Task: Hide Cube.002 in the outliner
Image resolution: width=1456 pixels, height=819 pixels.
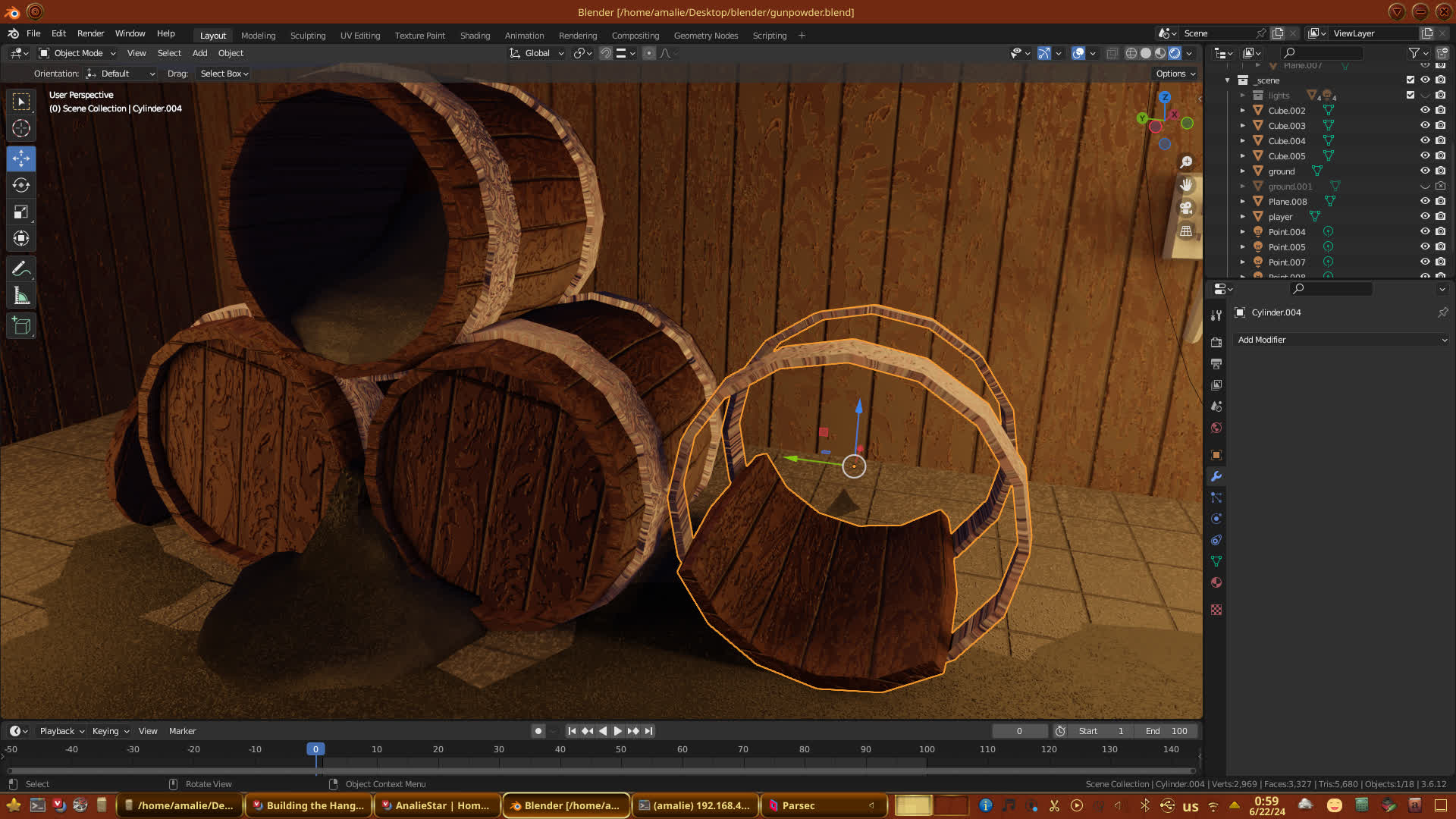Action: coord(1425,111)
